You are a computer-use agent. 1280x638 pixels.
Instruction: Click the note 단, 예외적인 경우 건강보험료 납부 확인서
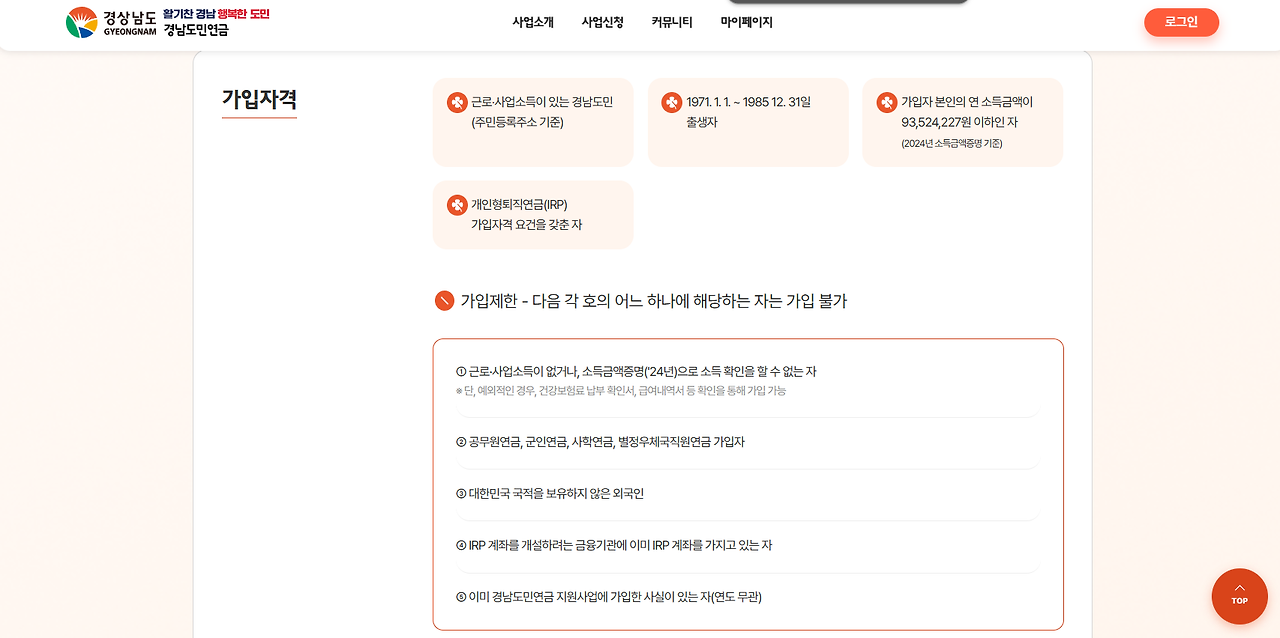click(621, 391)
